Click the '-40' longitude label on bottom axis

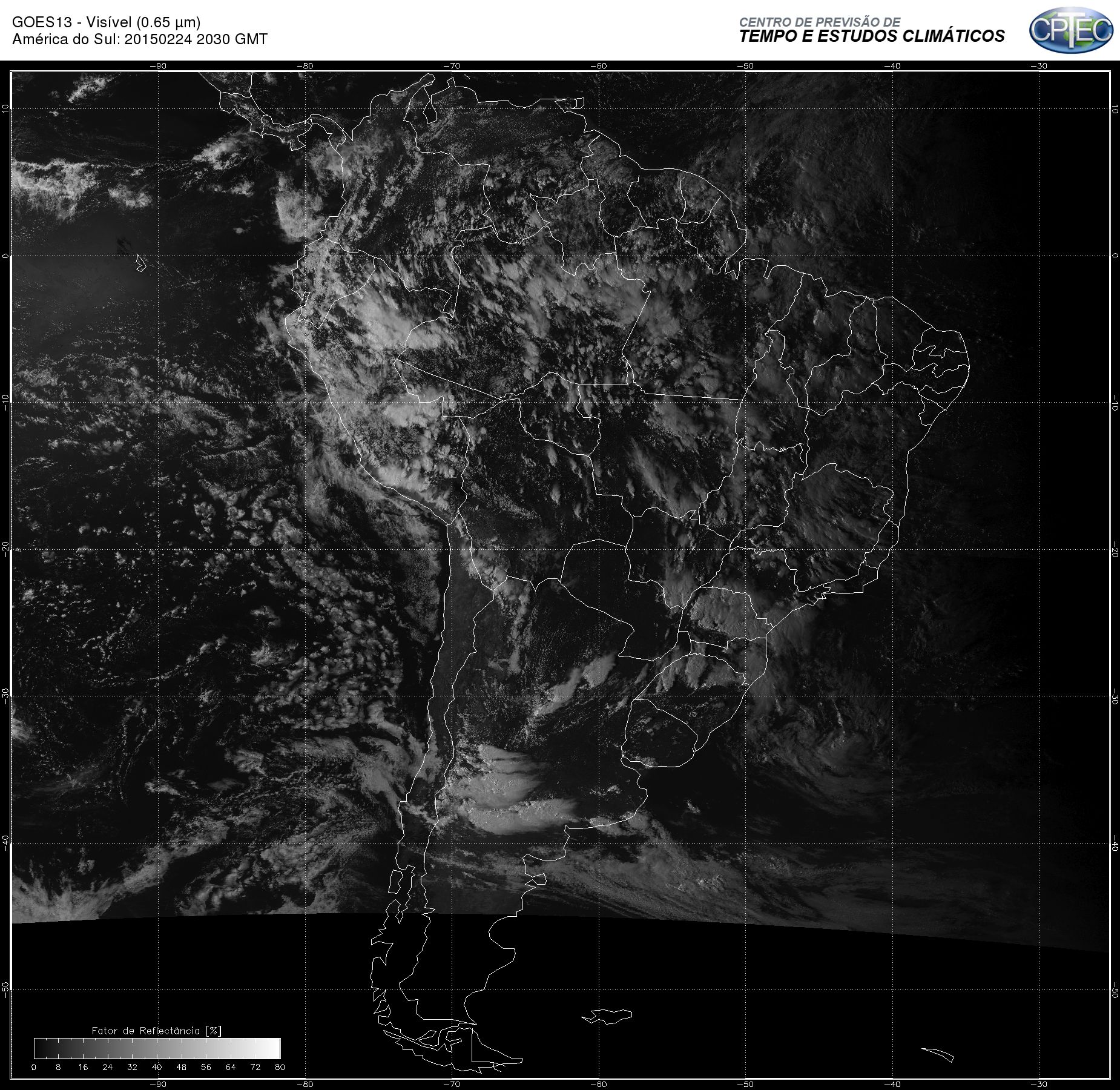point(892,1084)
